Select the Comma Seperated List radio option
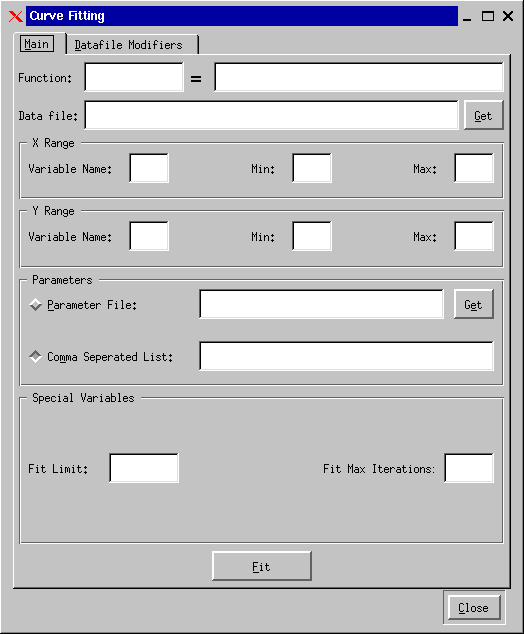The image size is (524, 634). tap(36, 356)
